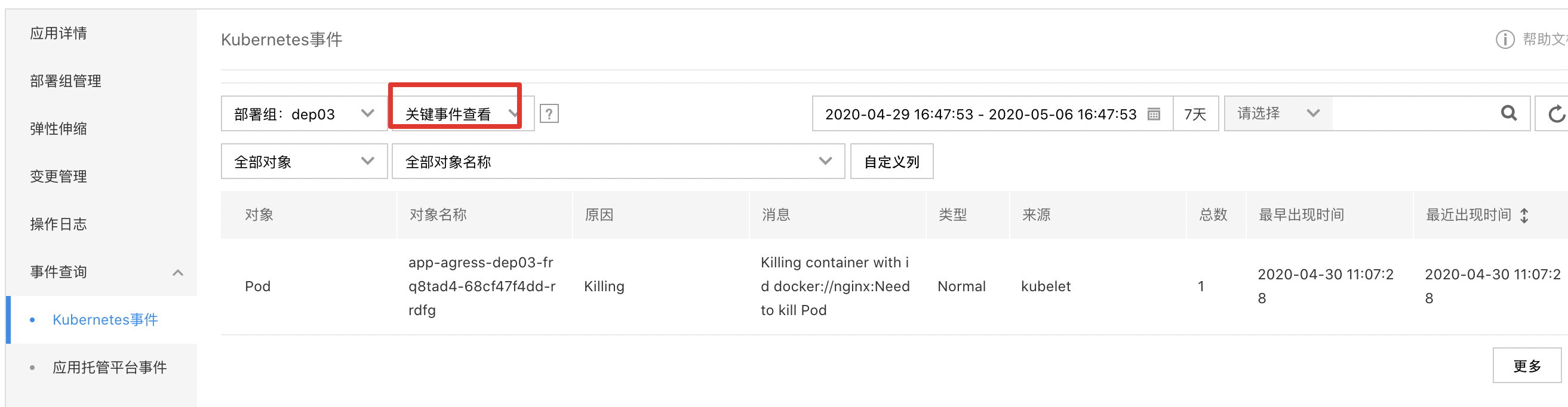Go to 应用详情 in sidebar
The width and height of the screenshot is (1568, 407).
click(59, 33)
